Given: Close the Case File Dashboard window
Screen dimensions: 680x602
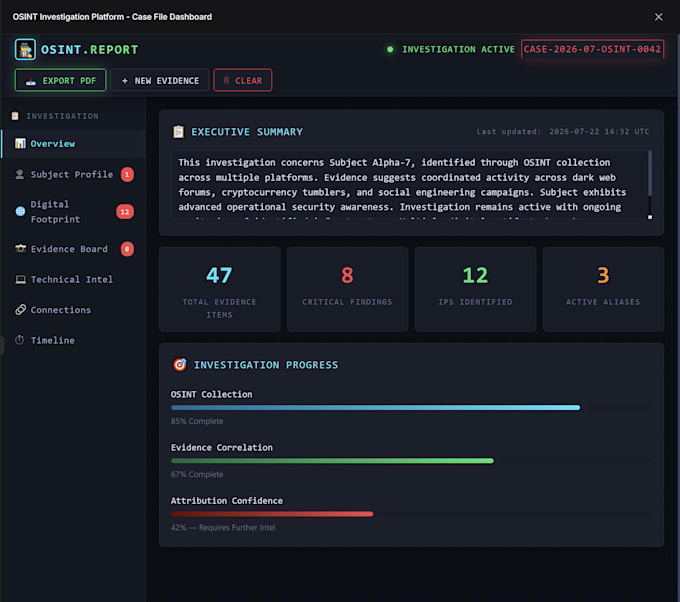Looking at the screenshot, I should [658, 17].
